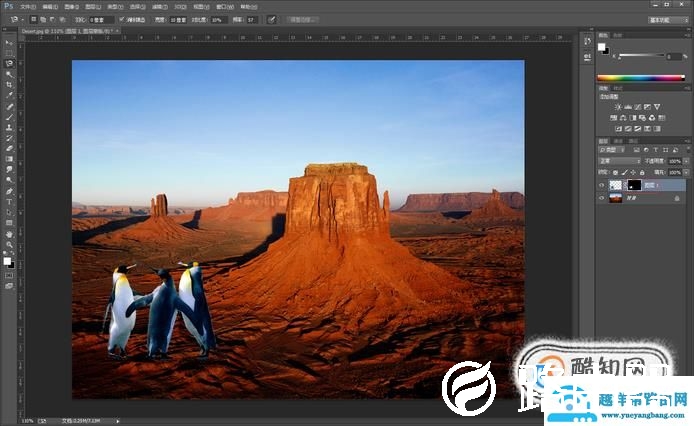
Task: Open the layer fill dropdown arrow
Action: (686, 172)
